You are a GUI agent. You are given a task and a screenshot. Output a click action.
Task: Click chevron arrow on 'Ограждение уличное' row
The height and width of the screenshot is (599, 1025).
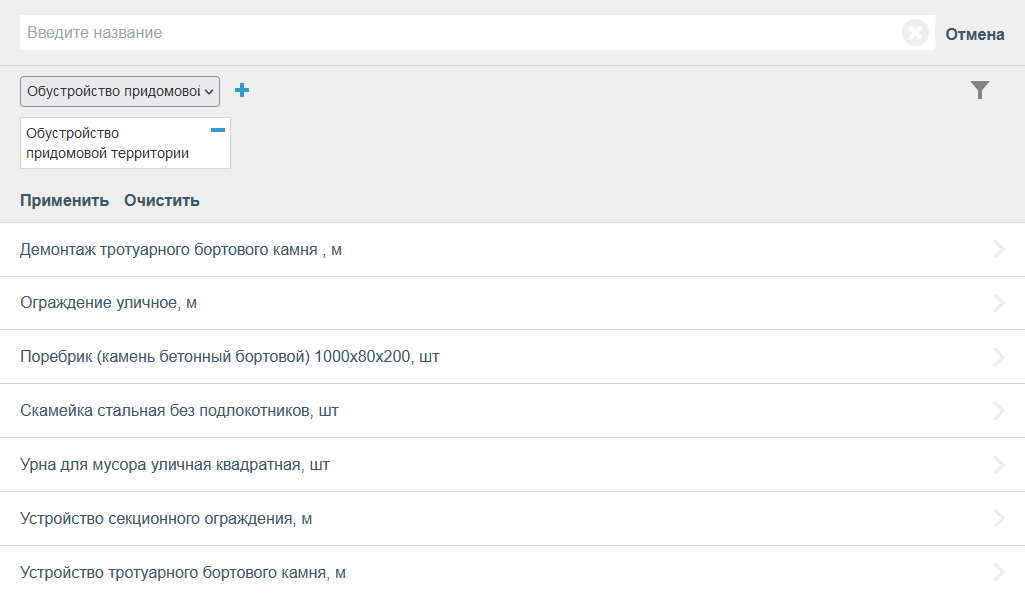click(x=998, y=303)
